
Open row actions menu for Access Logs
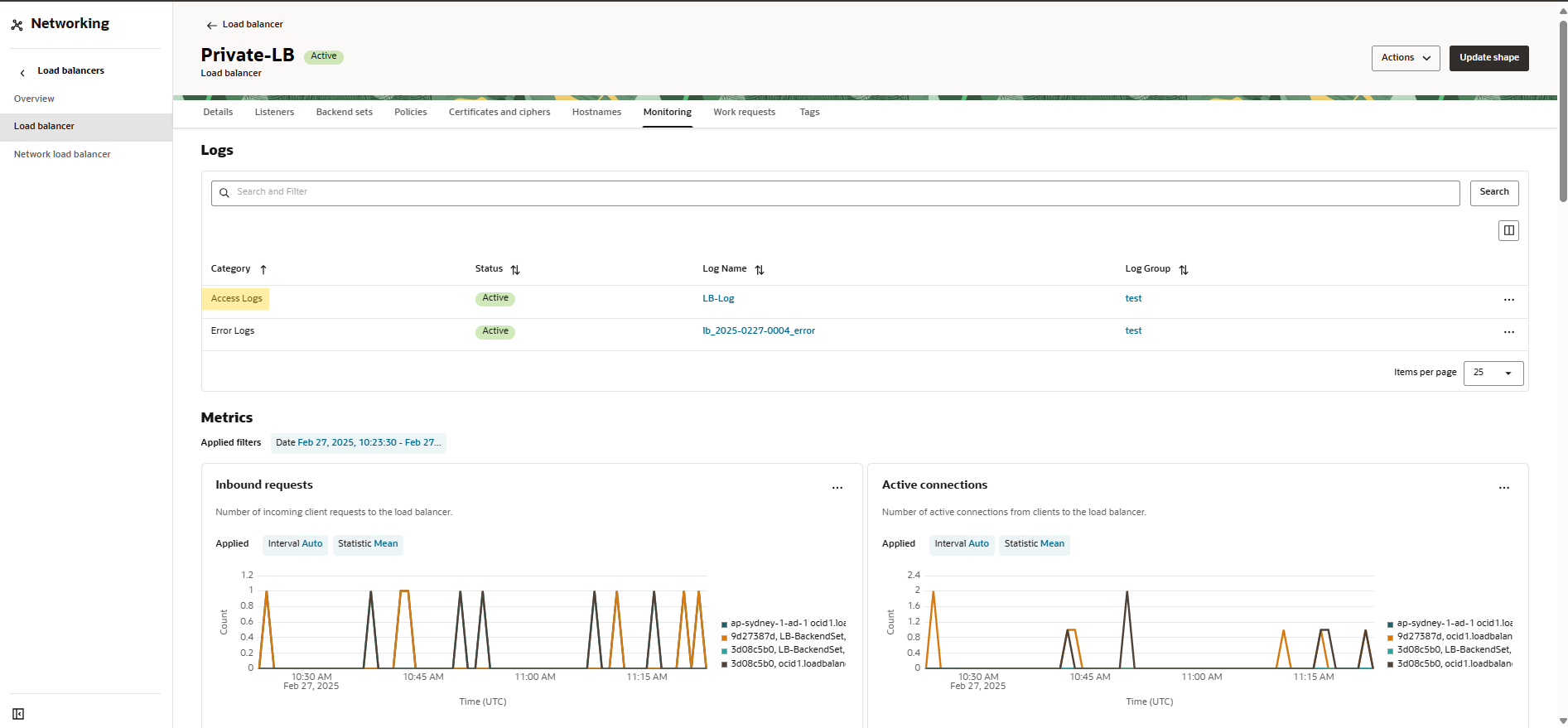(1508, 300)
